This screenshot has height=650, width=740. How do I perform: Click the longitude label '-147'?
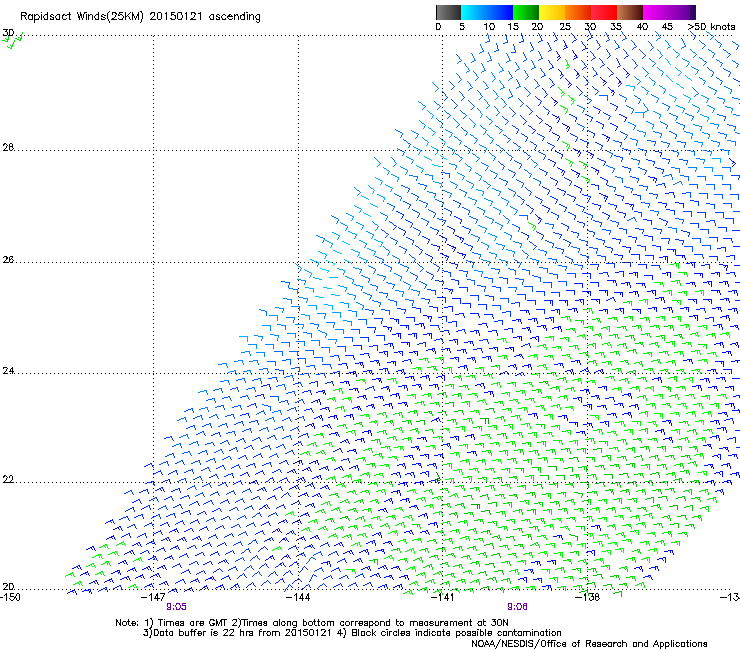tap(153, 597)
